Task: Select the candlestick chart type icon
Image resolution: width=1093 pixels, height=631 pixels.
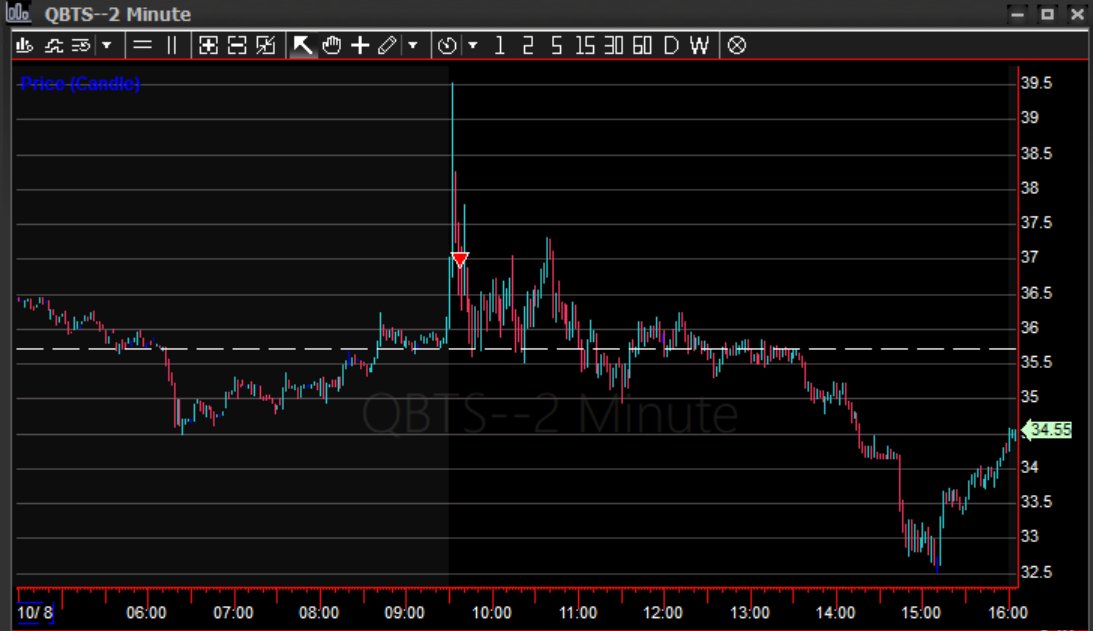Action: 23,45
